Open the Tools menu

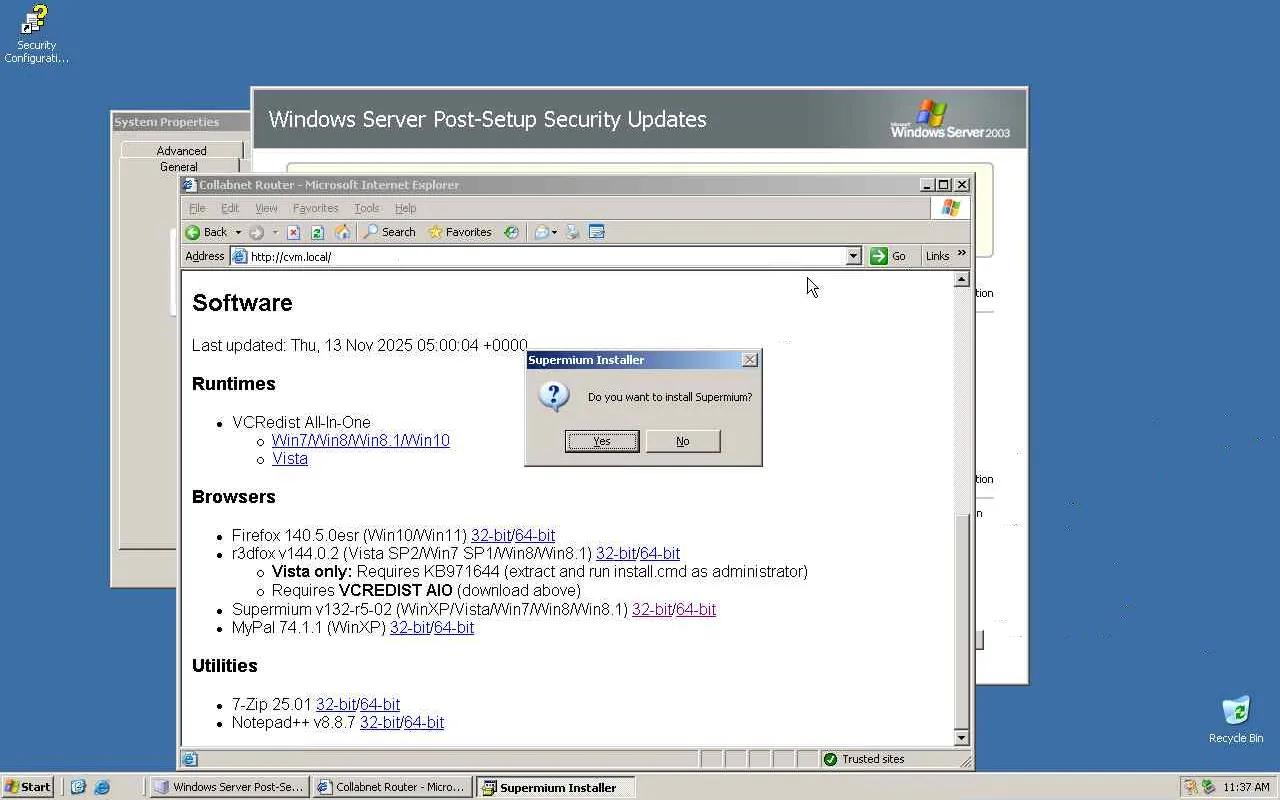click(367, 208)
